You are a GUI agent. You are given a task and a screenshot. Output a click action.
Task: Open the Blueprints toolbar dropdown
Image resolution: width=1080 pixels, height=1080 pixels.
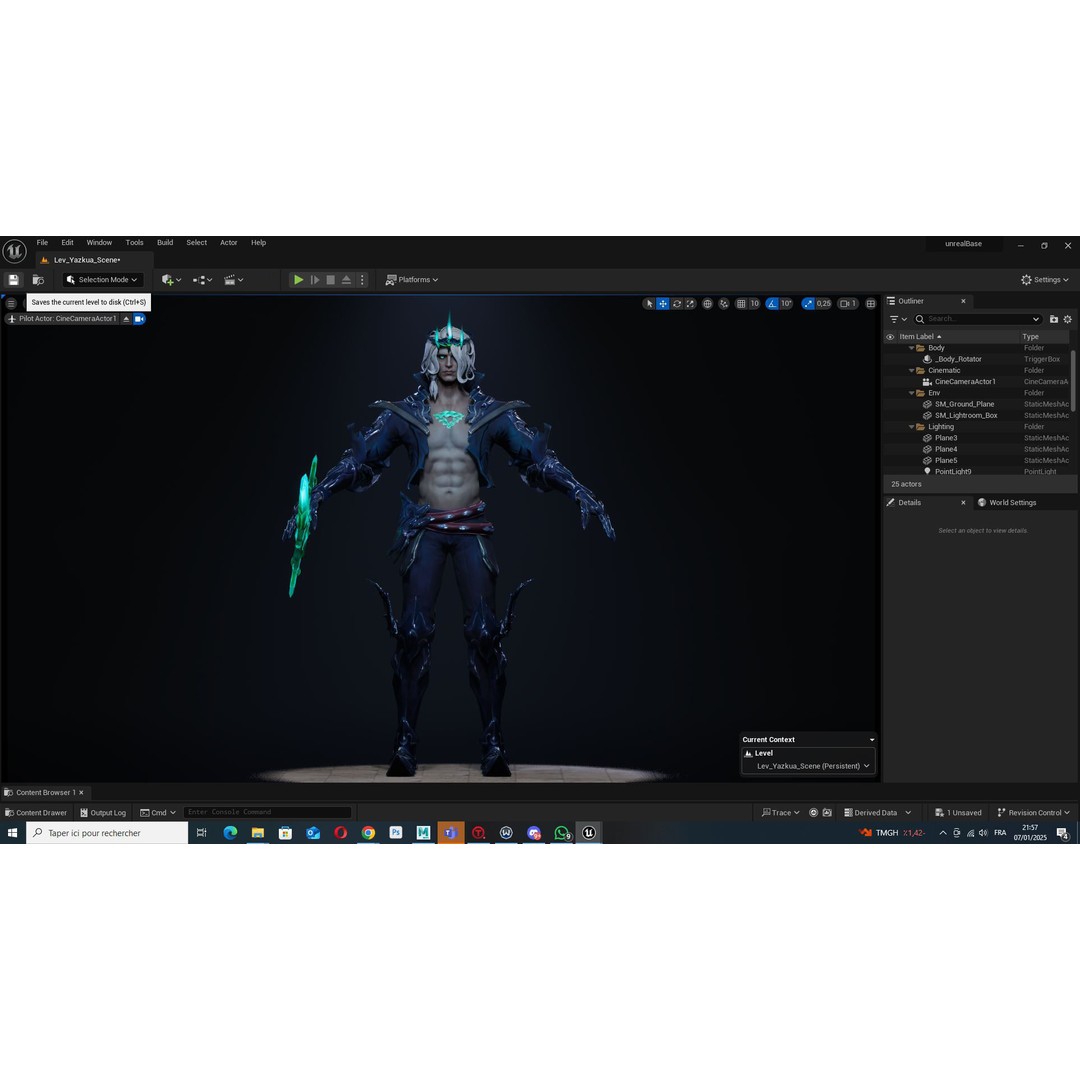pyautogui.click(x=202, y=280)
